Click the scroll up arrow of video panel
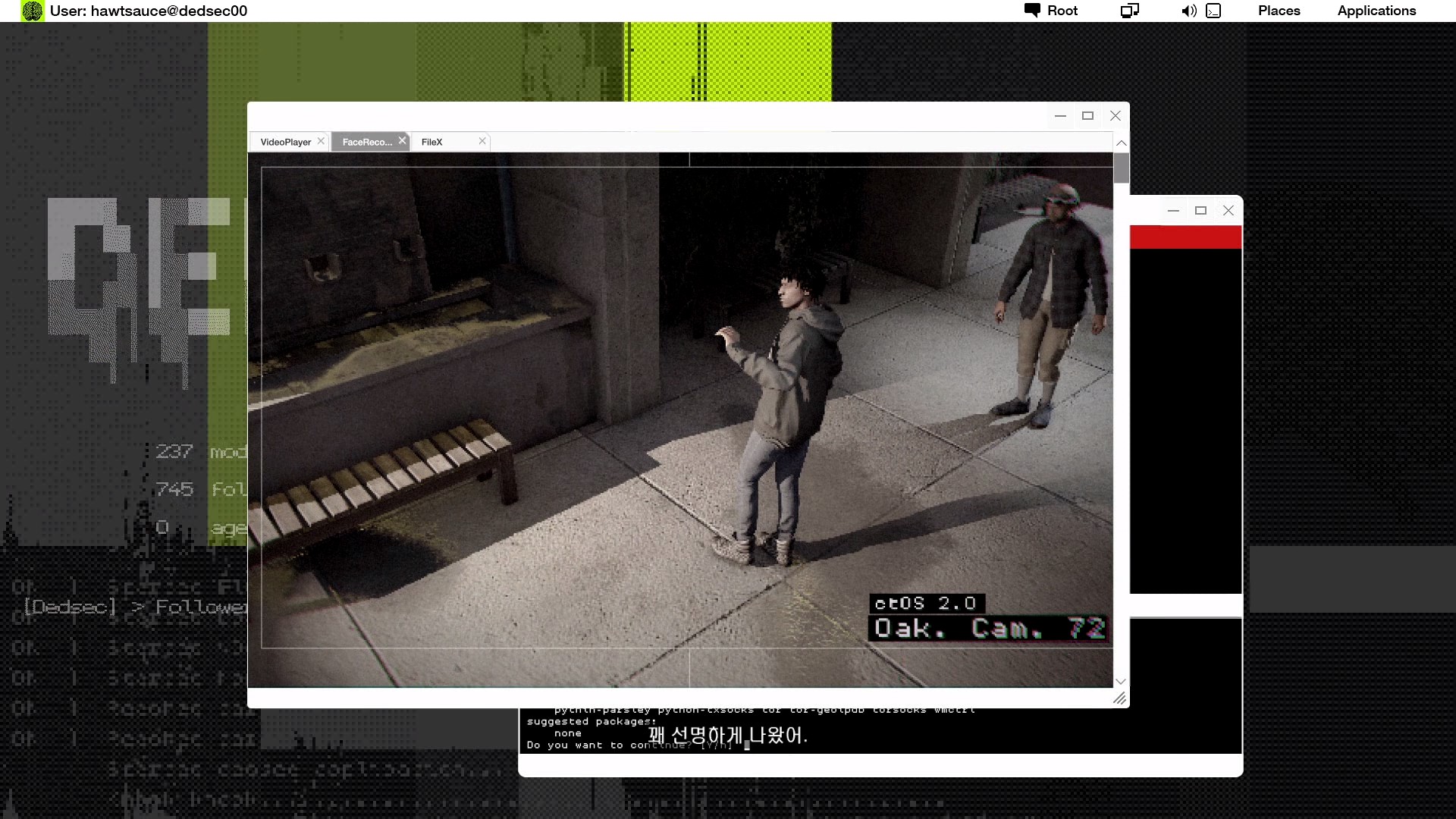The height and width of the screenshot is (819, 1456). 1121,143
